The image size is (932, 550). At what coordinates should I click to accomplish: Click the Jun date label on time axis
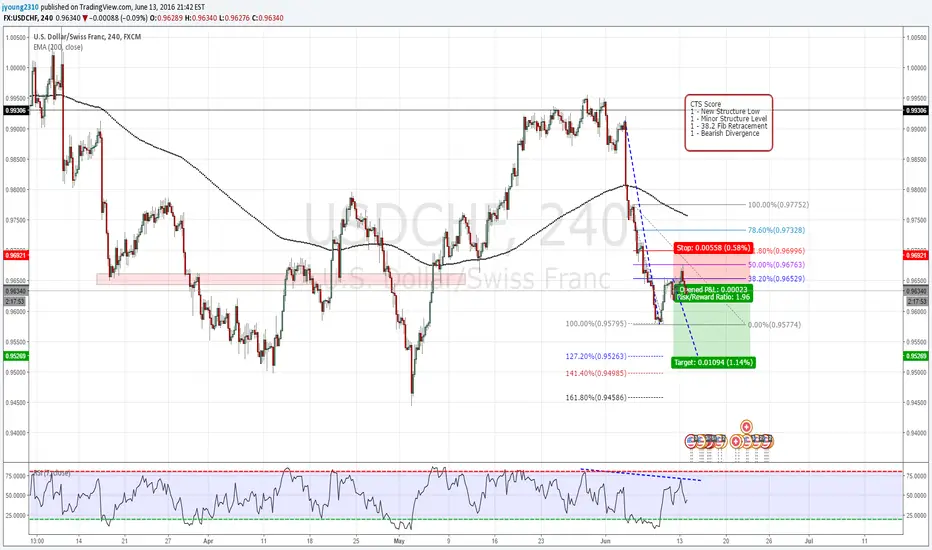coord(605,542)
